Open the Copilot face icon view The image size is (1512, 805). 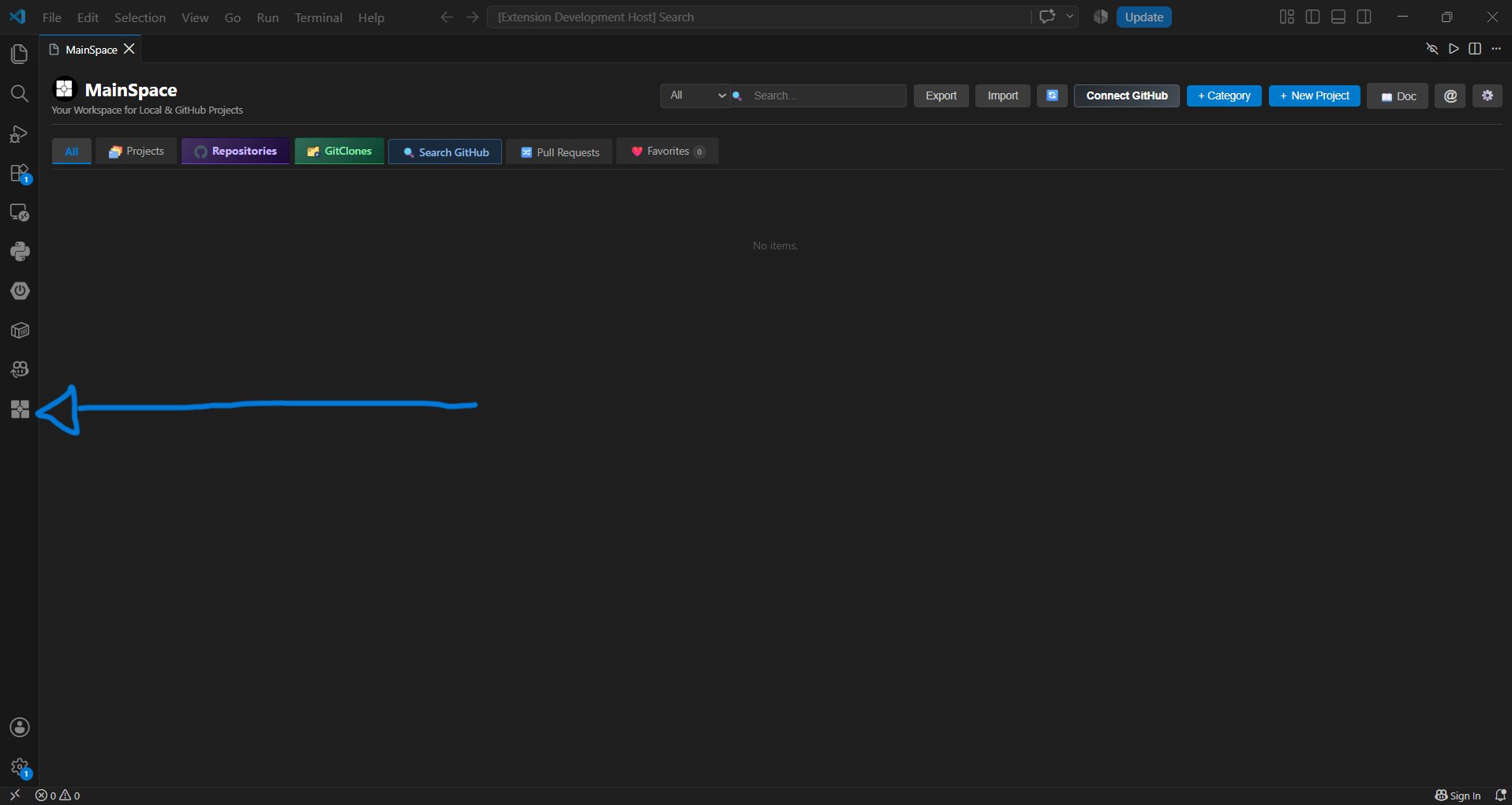click(20, 369)
